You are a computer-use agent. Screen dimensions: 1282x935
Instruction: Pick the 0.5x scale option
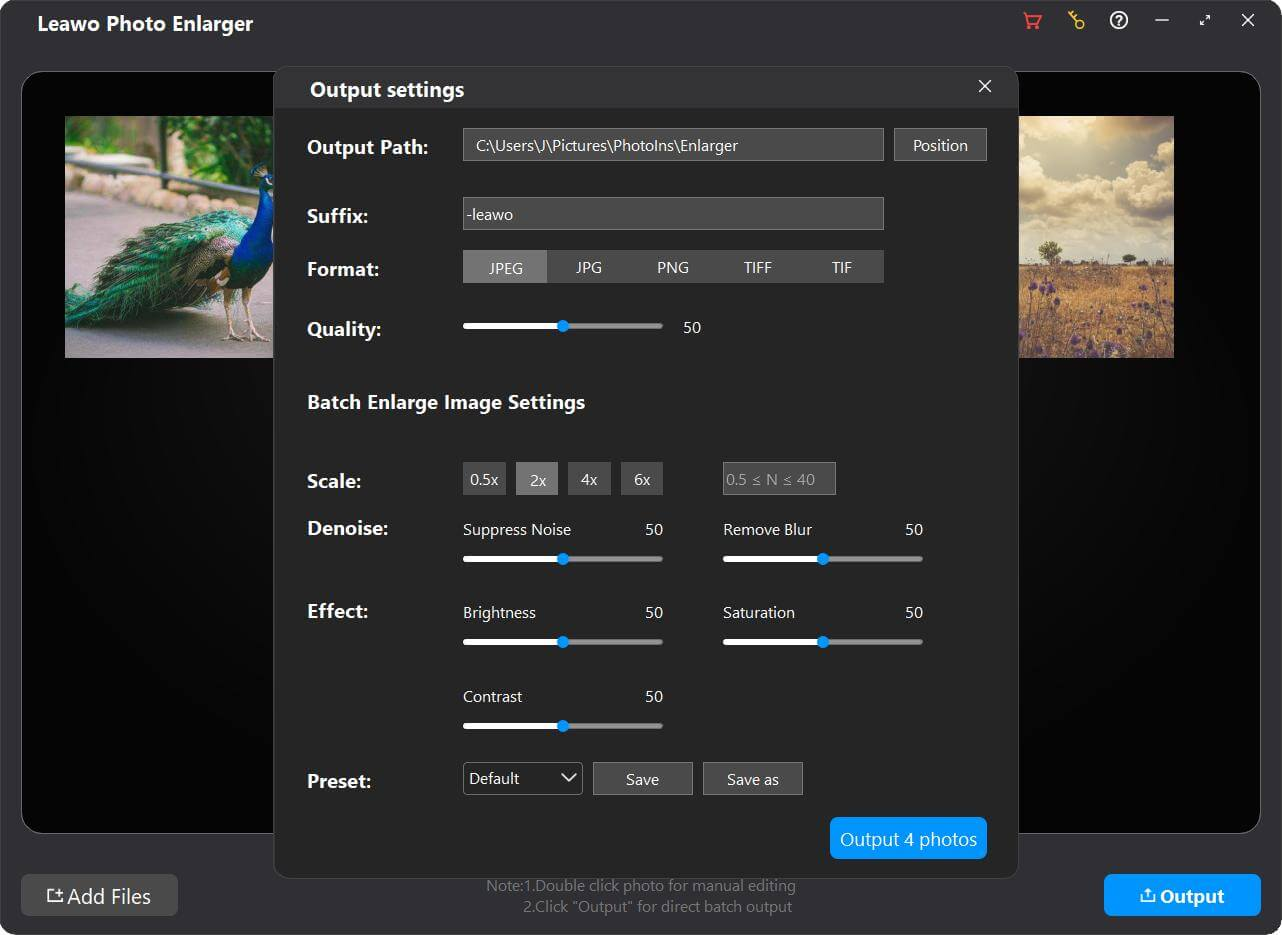484,480
